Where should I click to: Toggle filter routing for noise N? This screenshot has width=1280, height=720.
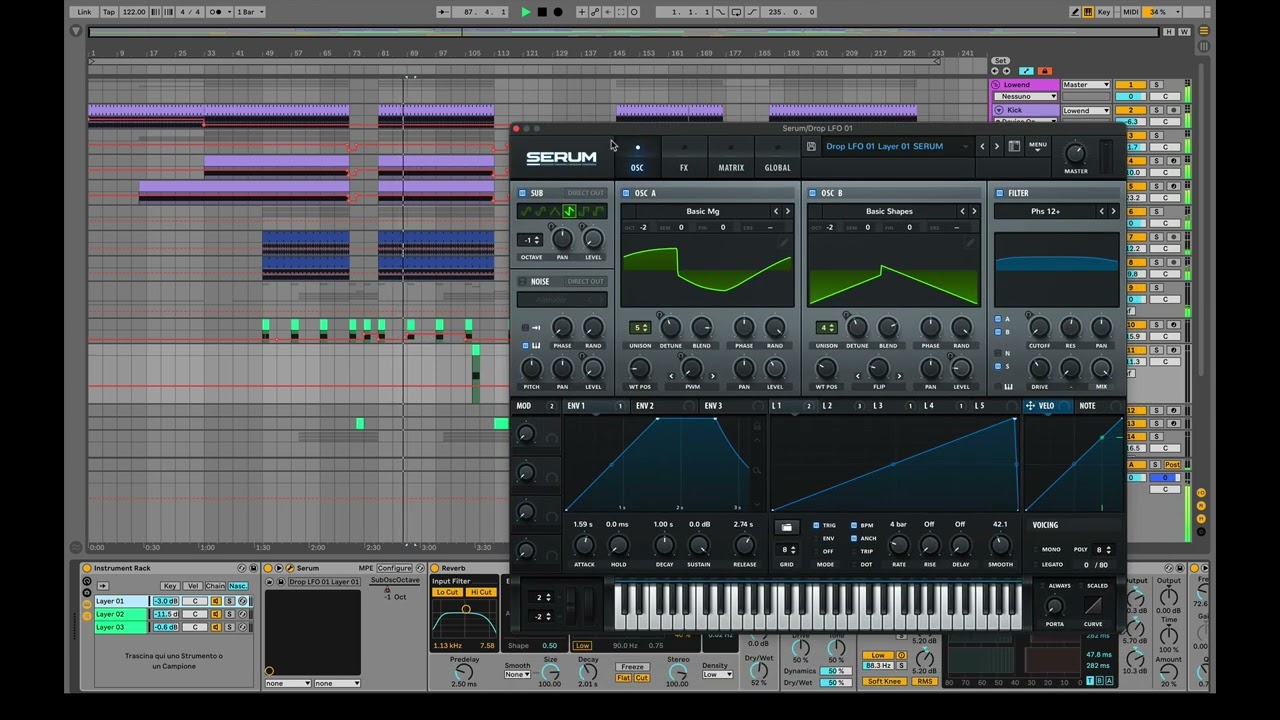click(998, 353)
